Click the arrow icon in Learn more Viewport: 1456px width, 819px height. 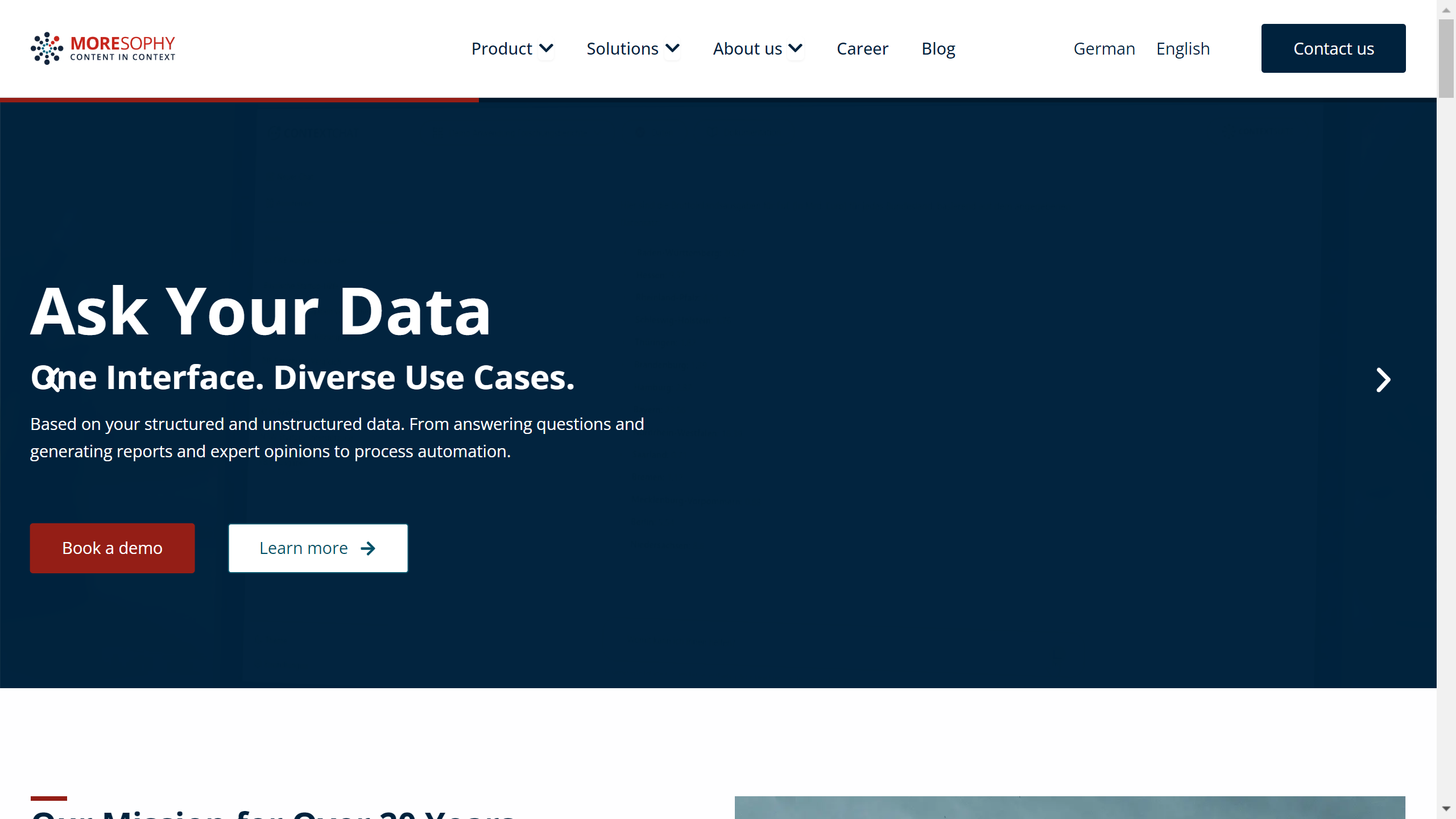[368, 548]
